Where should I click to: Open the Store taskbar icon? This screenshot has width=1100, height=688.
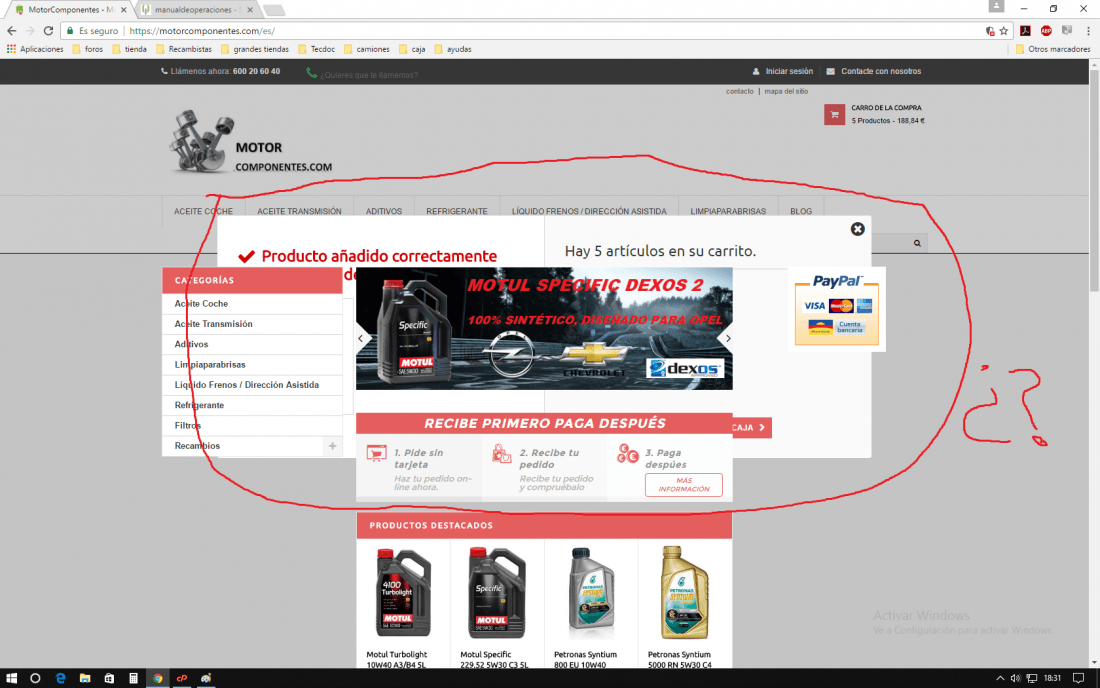[x=109, y=678]
